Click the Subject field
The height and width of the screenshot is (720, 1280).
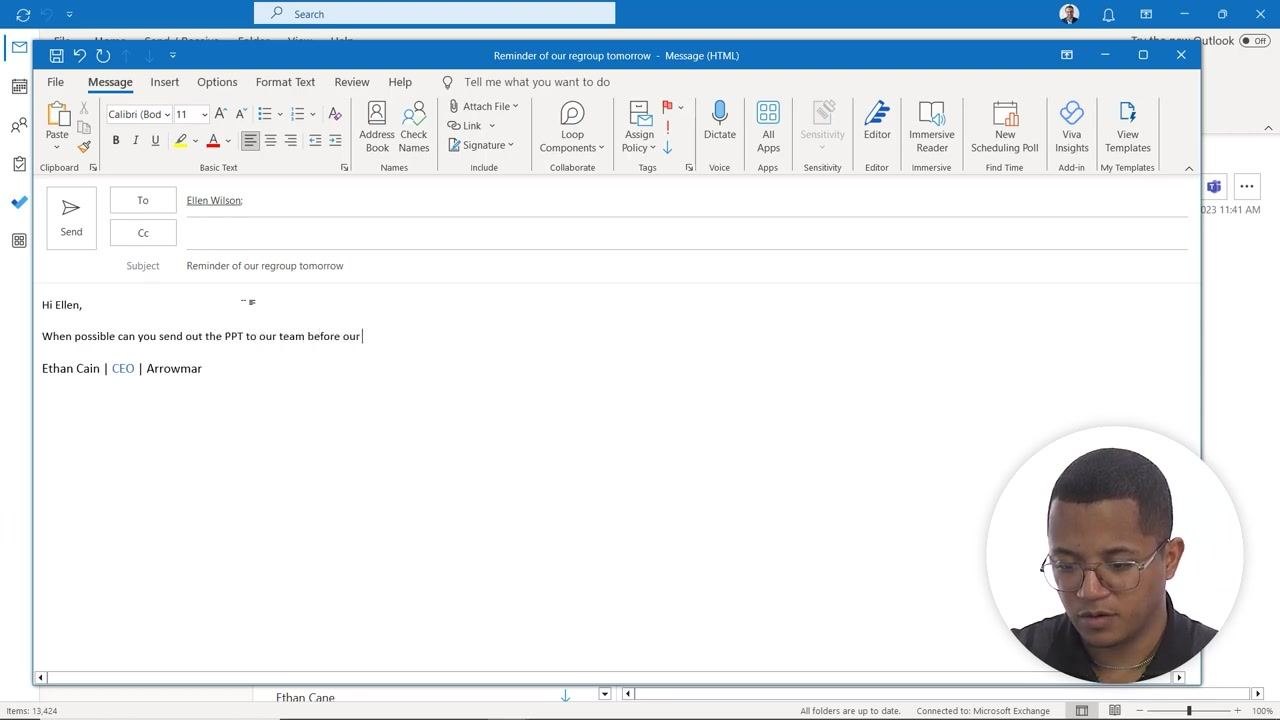686,266
